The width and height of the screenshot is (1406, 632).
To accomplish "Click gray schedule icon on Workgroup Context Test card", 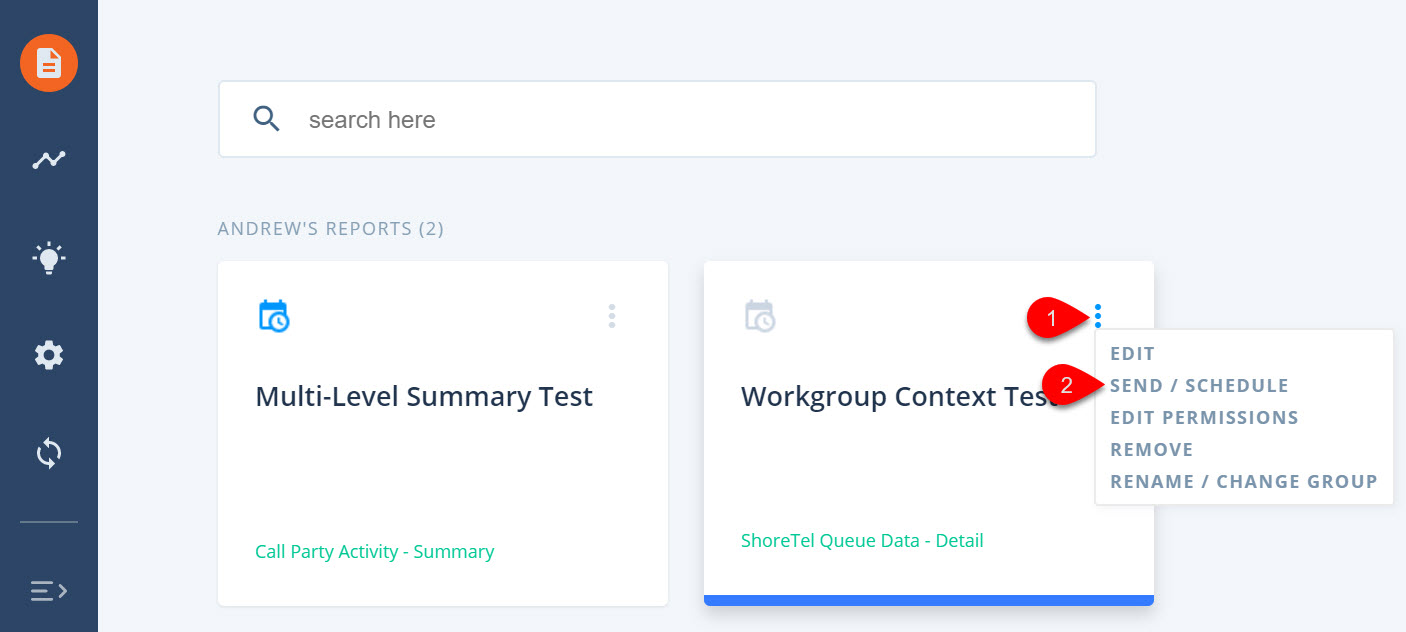I will pyautogui.click(x=760, y=316).
